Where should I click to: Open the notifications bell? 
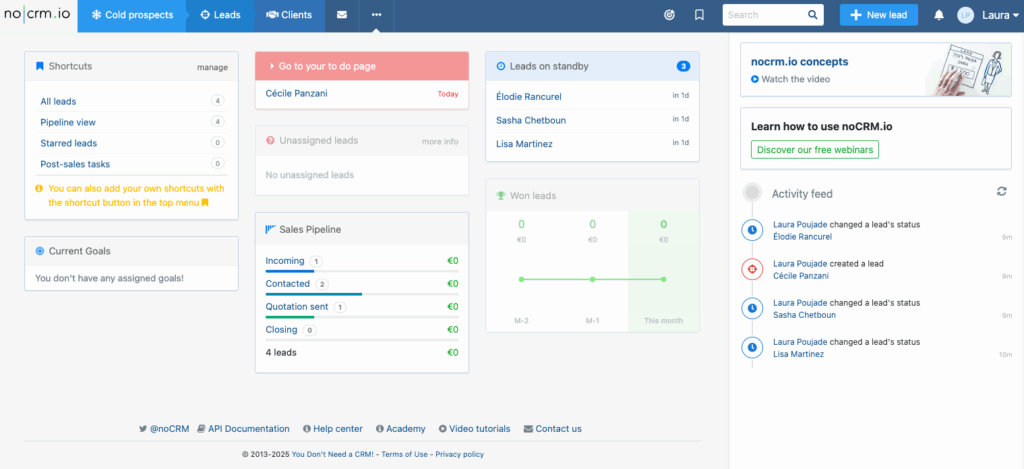pos(938,15)
